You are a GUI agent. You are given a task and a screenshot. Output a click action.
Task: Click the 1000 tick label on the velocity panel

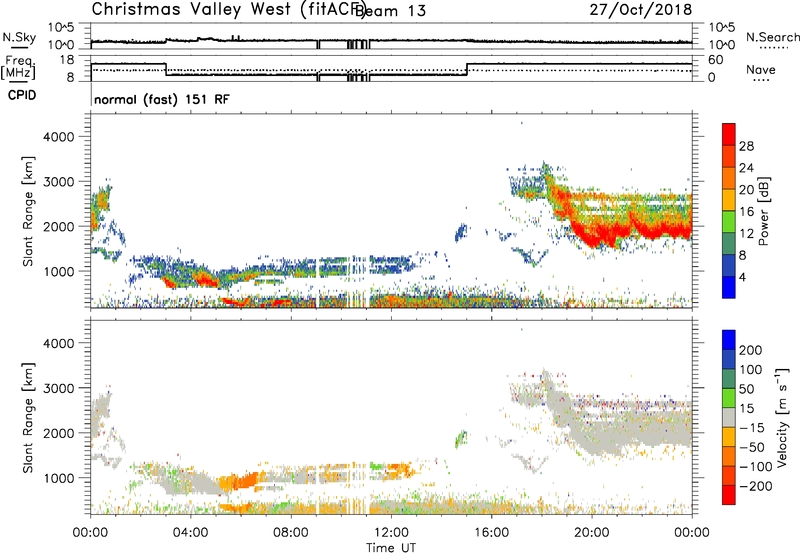pos(59,478)
